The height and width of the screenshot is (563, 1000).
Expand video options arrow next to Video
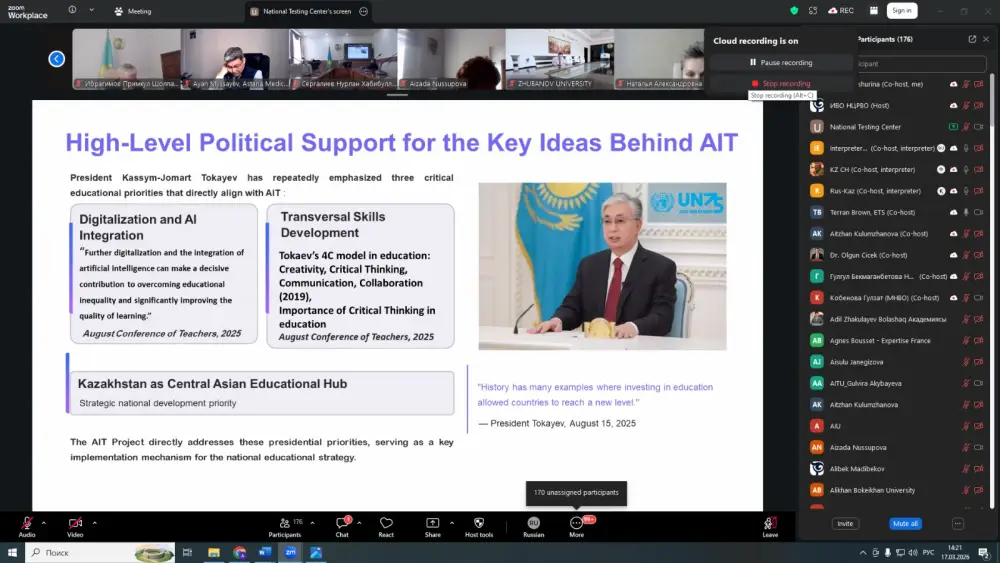pyautogui.click(x=95, y=522)
